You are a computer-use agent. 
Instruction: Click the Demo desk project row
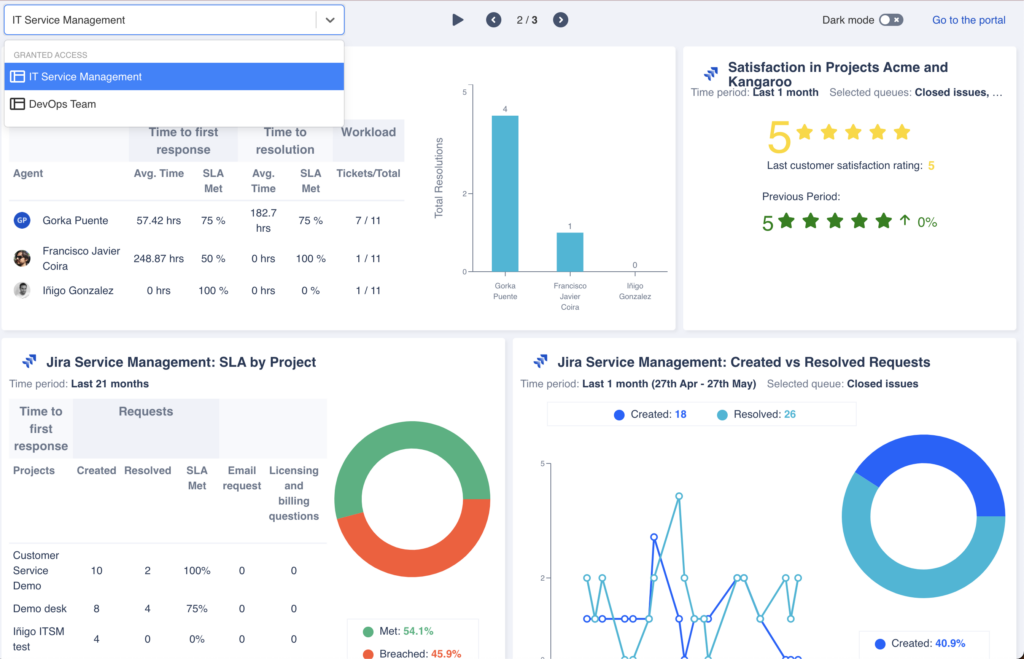click(168, 608)
